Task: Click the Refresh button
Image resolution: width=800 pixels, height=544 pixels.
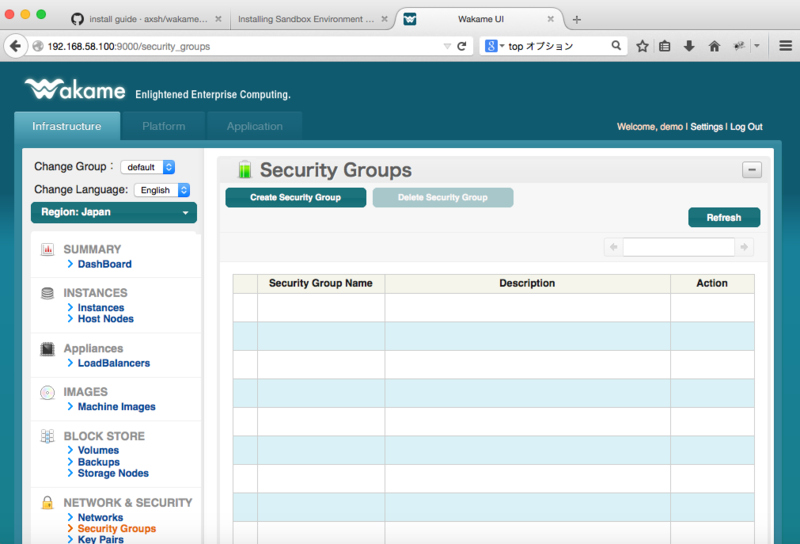Action: 724,217
